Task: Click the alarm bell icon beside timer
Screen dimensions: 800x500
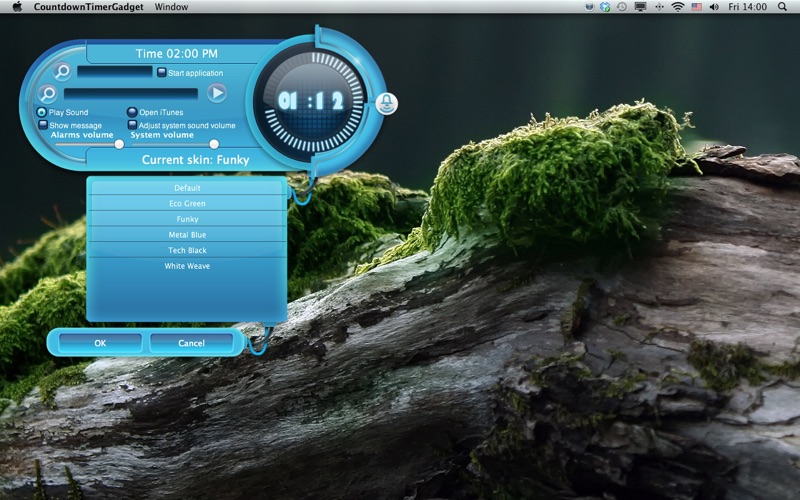Action: click(x=387, y=104)
